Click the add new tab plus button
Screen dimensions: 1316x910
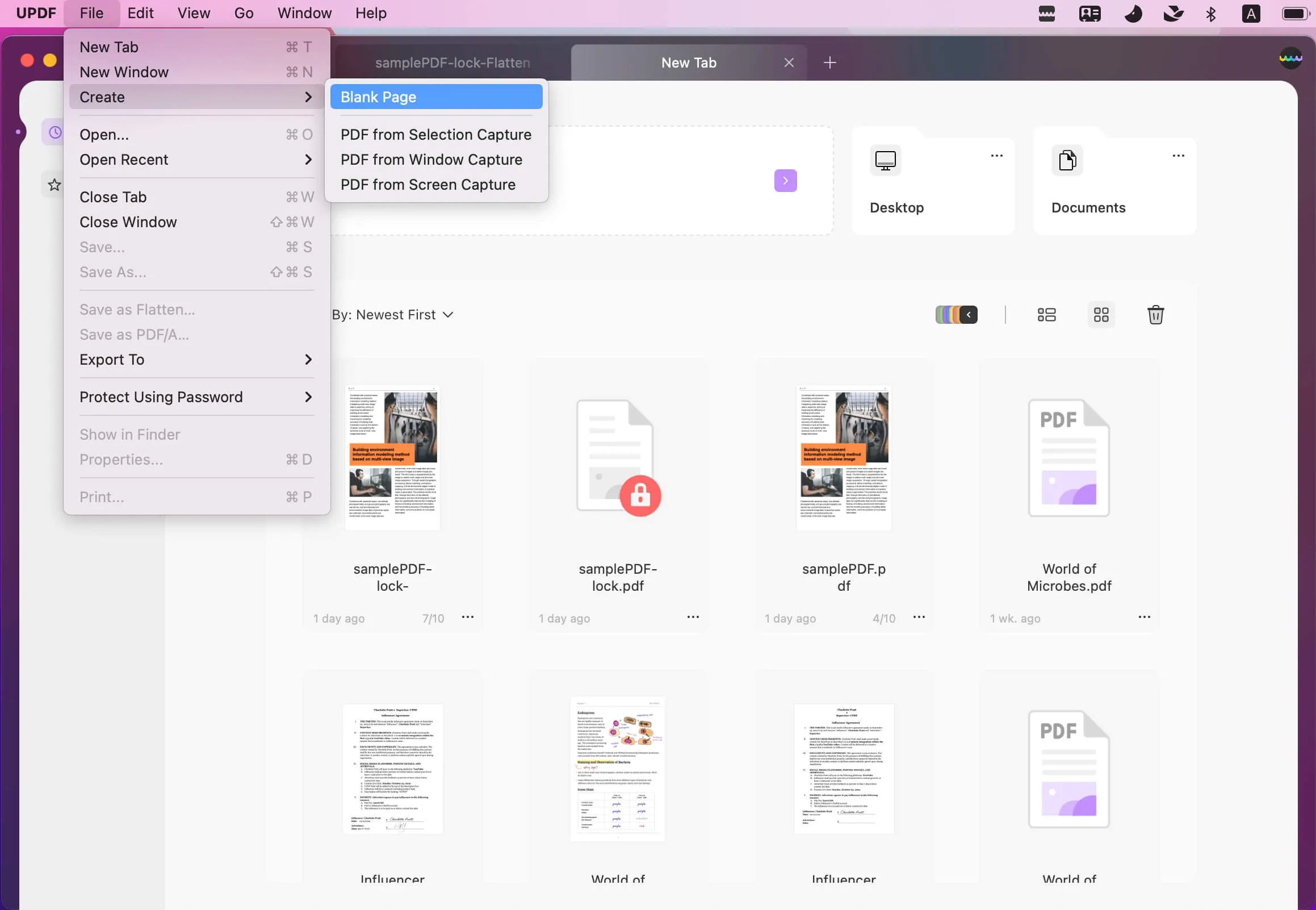(x=828, y=62)
